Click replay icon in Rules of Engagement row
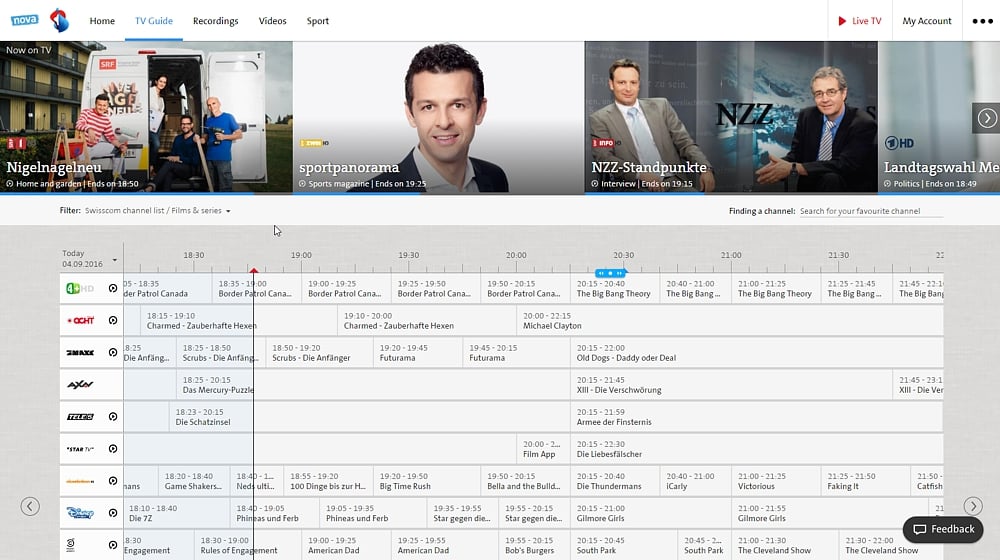Screen dimensions: 1000x560 click(113, 545)
